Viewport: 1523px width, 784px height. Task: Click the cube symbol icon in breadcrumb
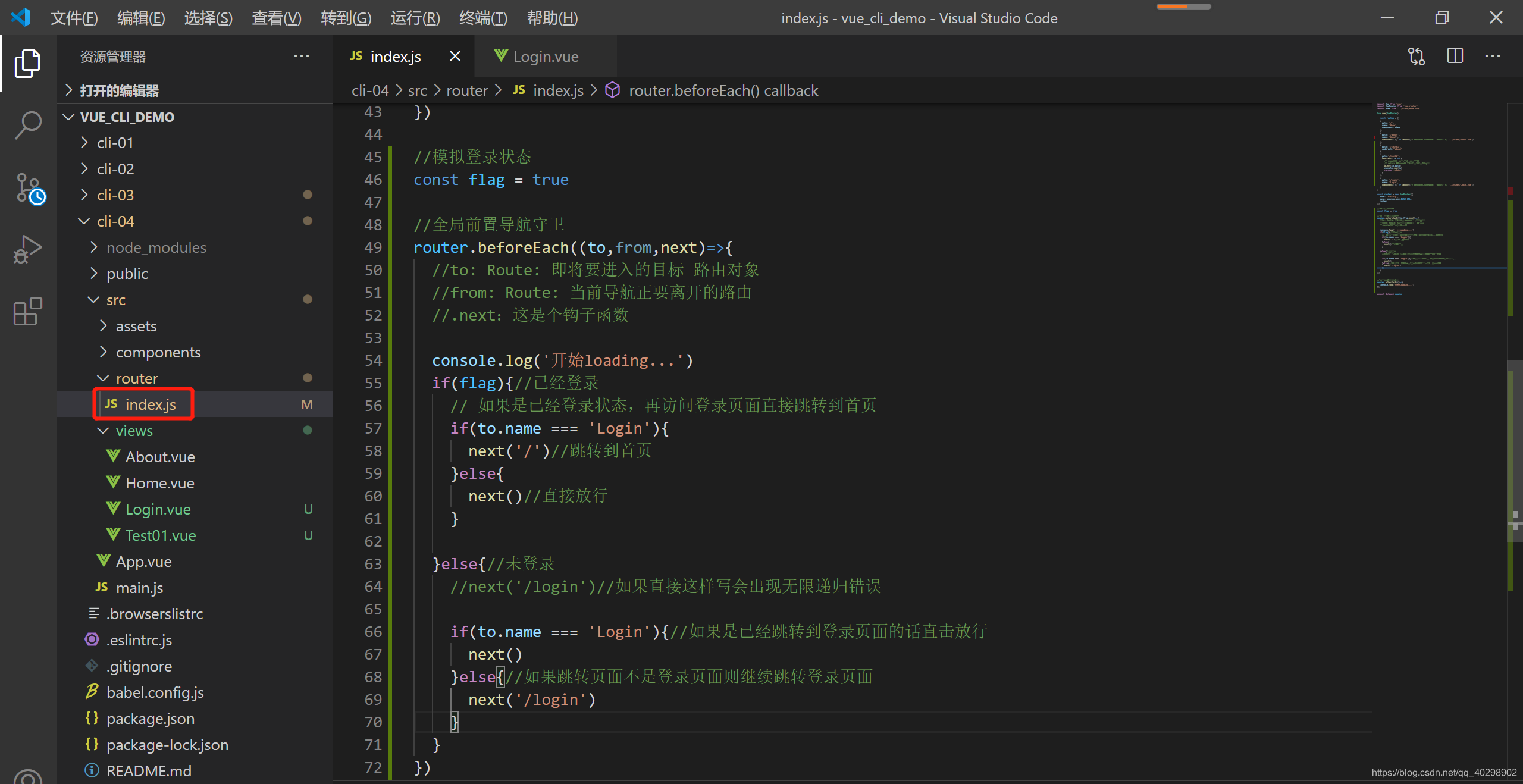613,90
